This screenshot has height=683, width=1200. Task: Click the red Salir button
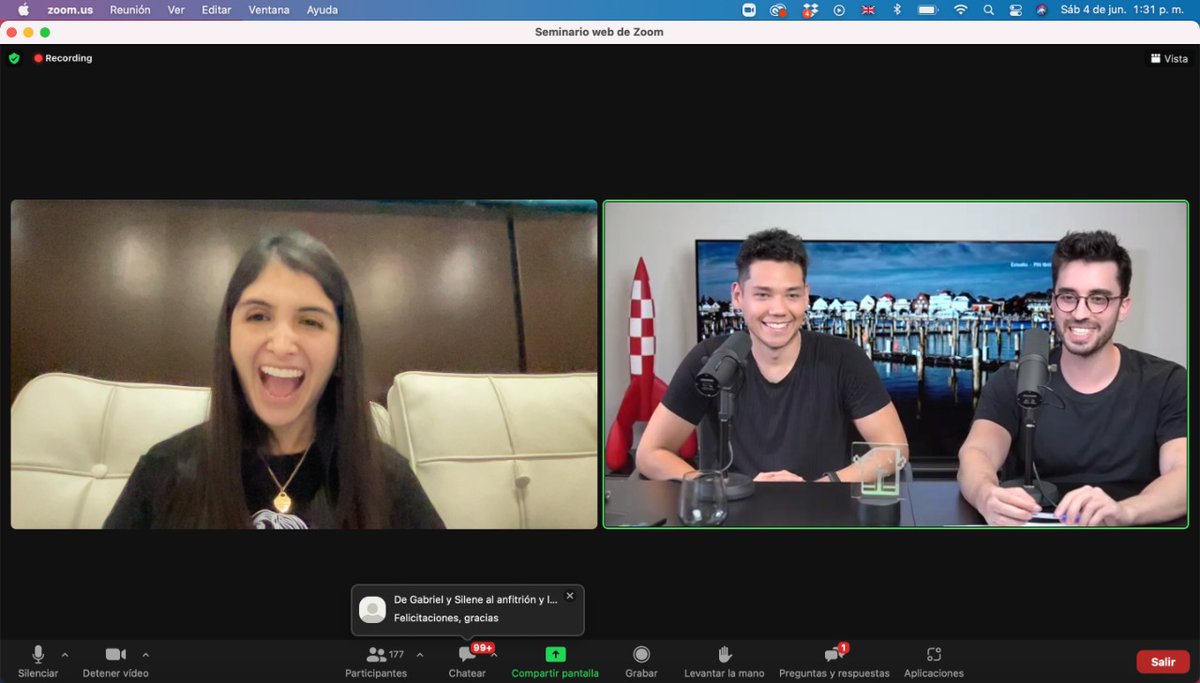(x=1163, y=661)
